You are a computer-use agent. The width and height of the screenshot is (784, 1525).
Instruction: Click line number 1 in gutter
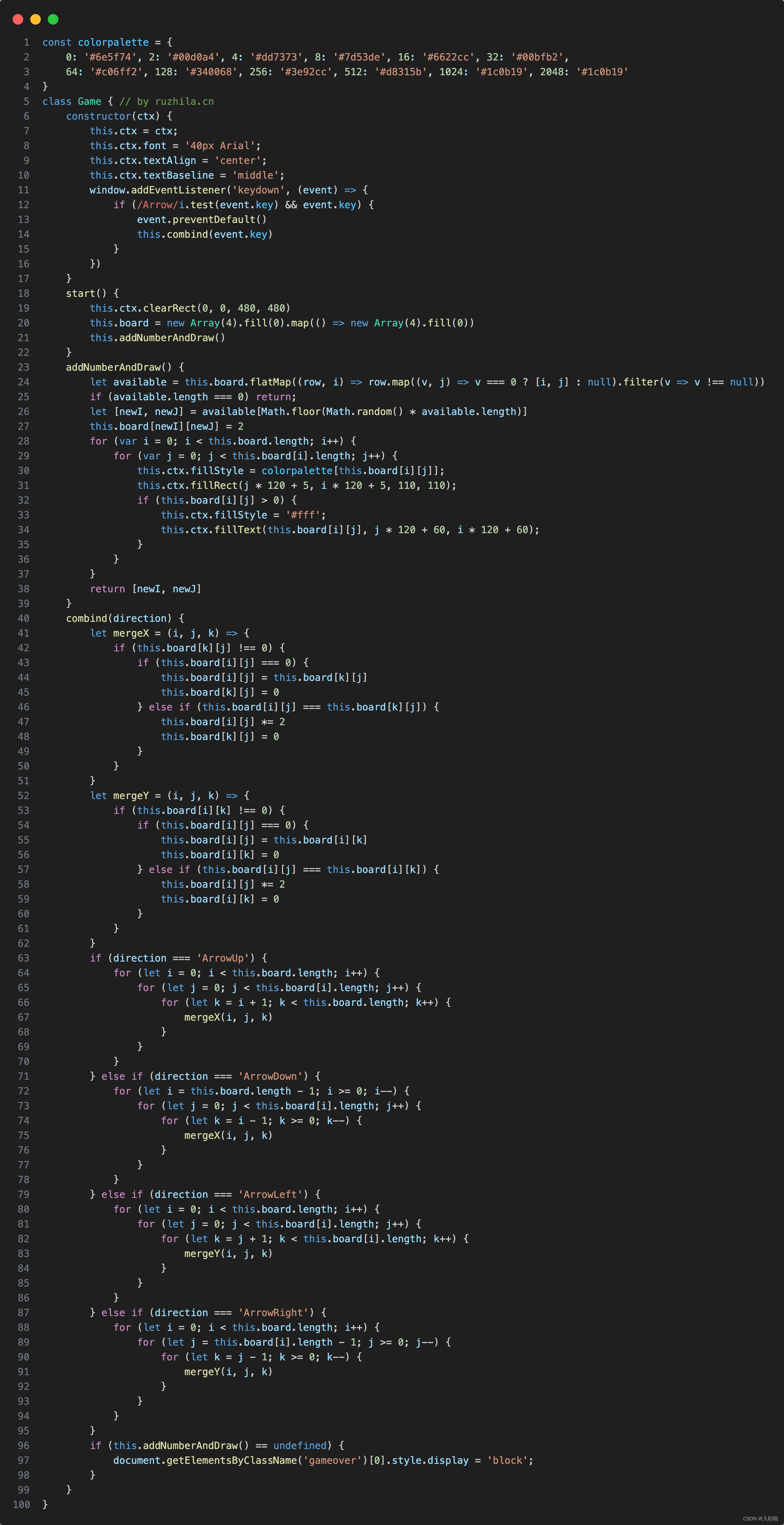[x=26, y=43]
